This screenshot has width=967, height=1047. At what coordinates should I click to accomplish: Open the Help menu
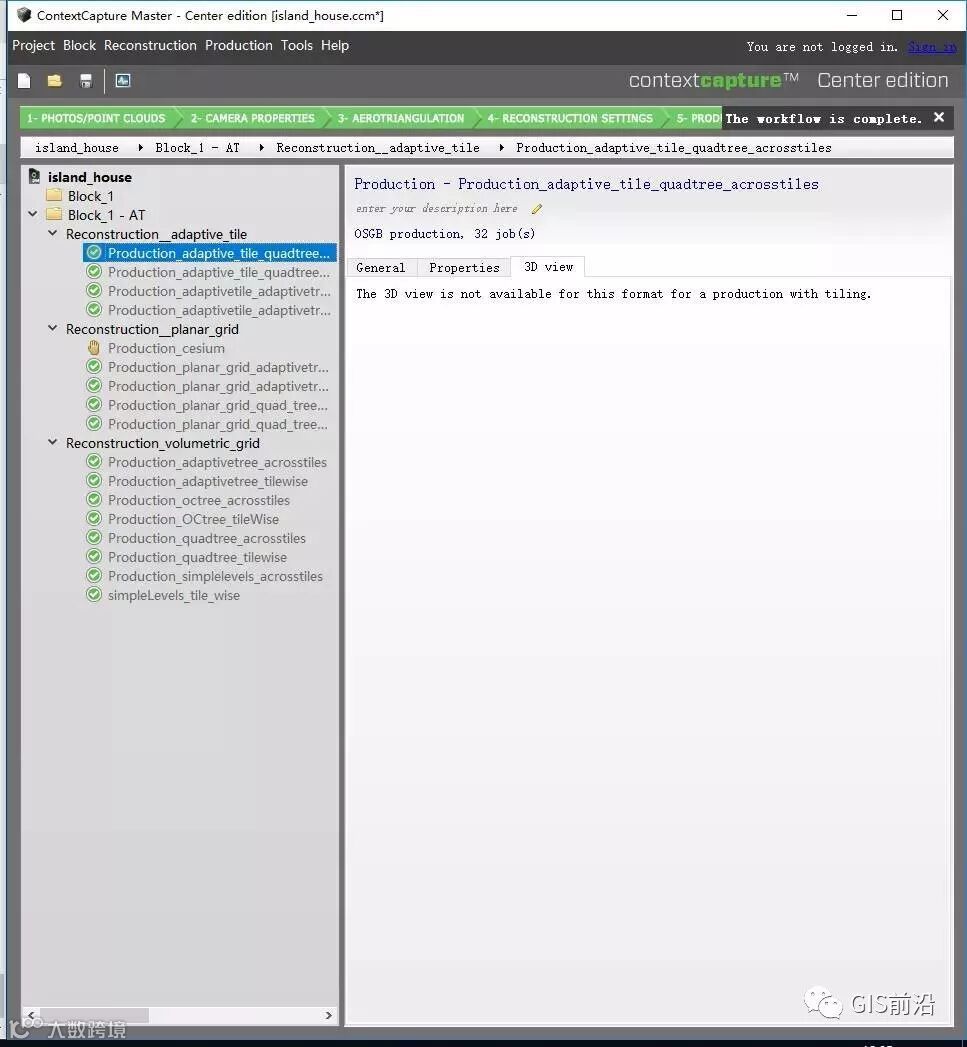pos(335,45)
